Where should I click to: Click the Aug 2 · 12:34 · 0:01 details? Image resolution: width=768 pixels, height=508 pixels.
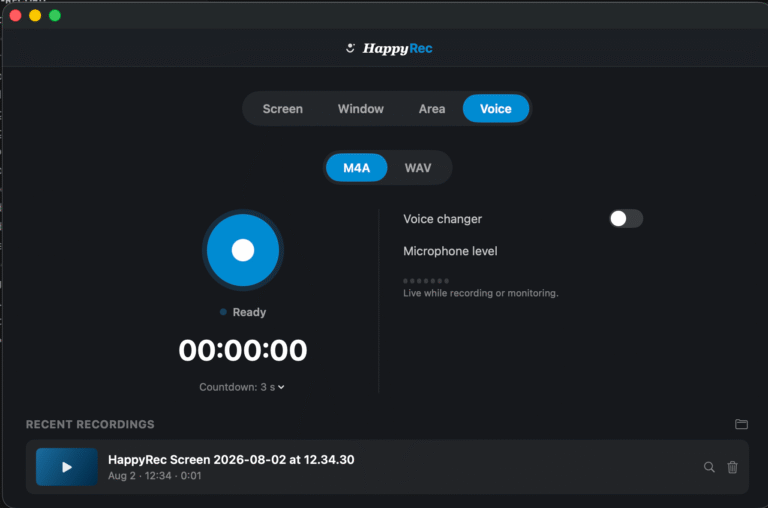tap(154, 476)
